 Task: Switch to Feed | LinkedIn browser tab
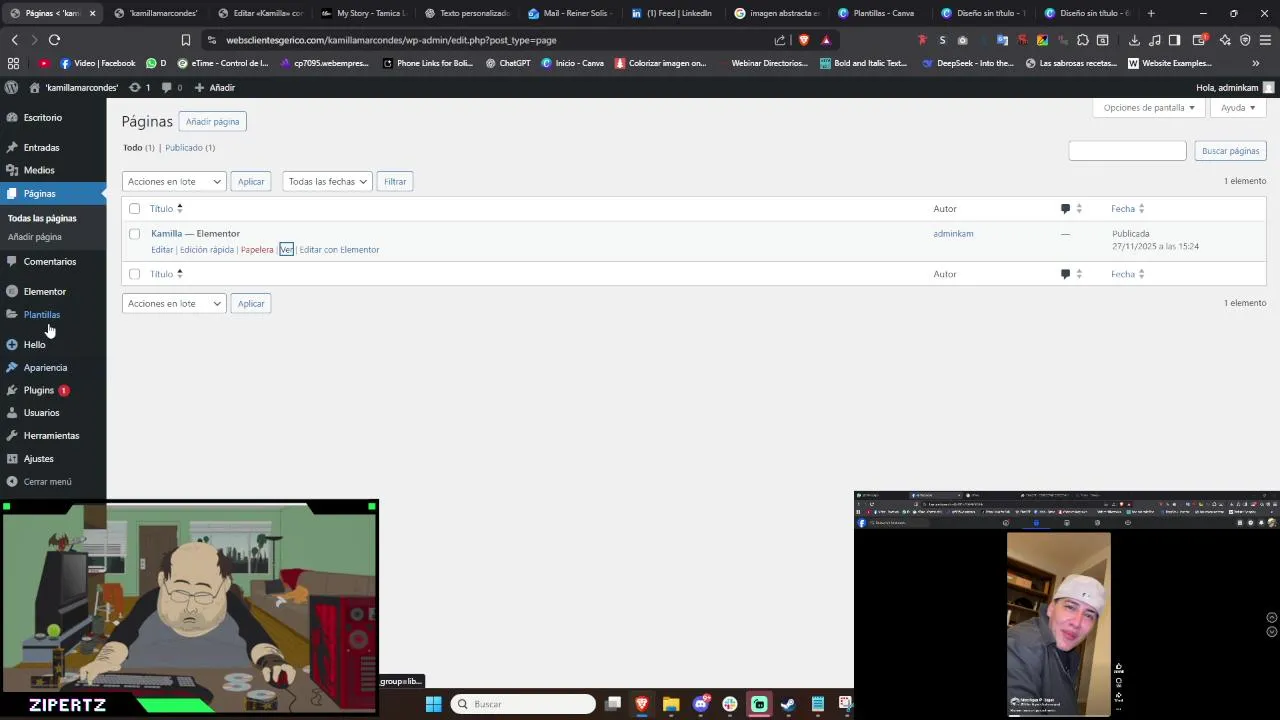(672, 13)
